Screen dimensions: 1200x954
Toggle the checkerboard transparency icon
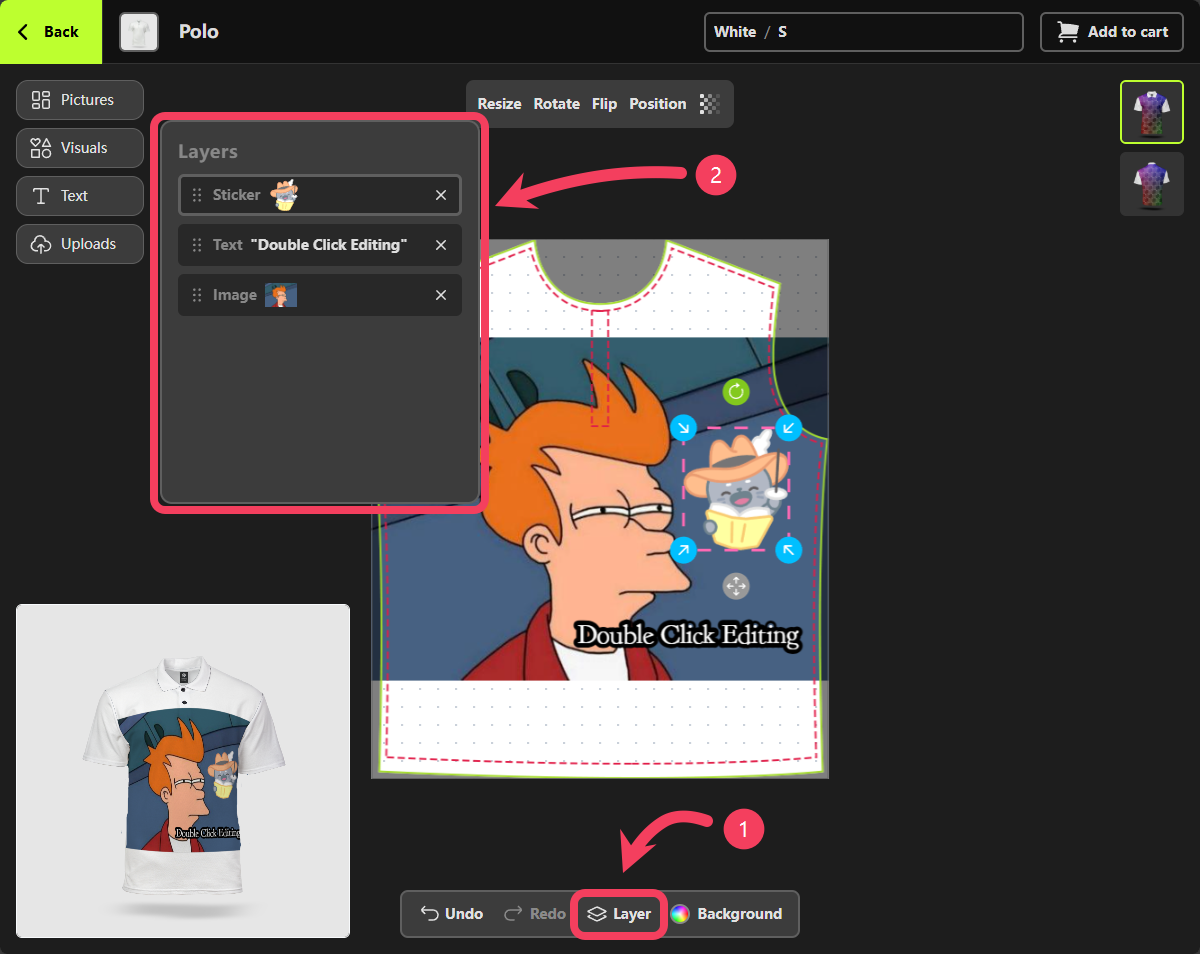click(710, 103)
